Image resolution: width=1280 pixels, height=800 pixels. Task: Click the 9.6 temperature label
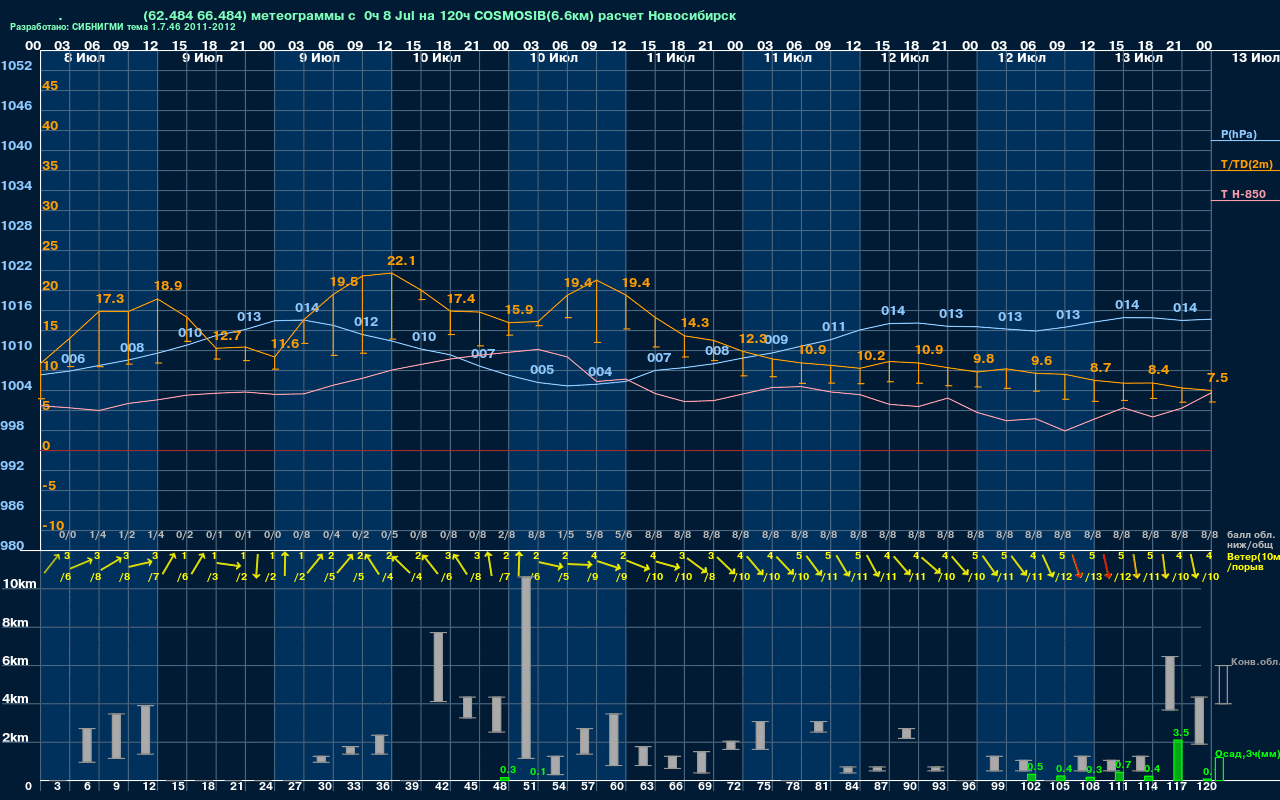1042,361
